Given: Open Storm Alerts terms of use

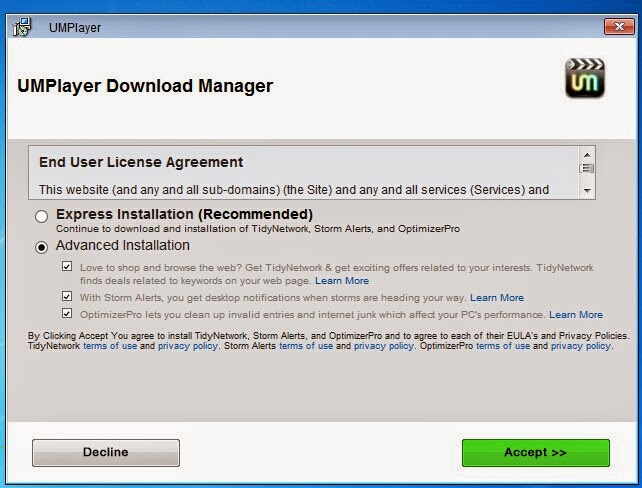Looking at the screenshot, I should click(x=306, y=346).
